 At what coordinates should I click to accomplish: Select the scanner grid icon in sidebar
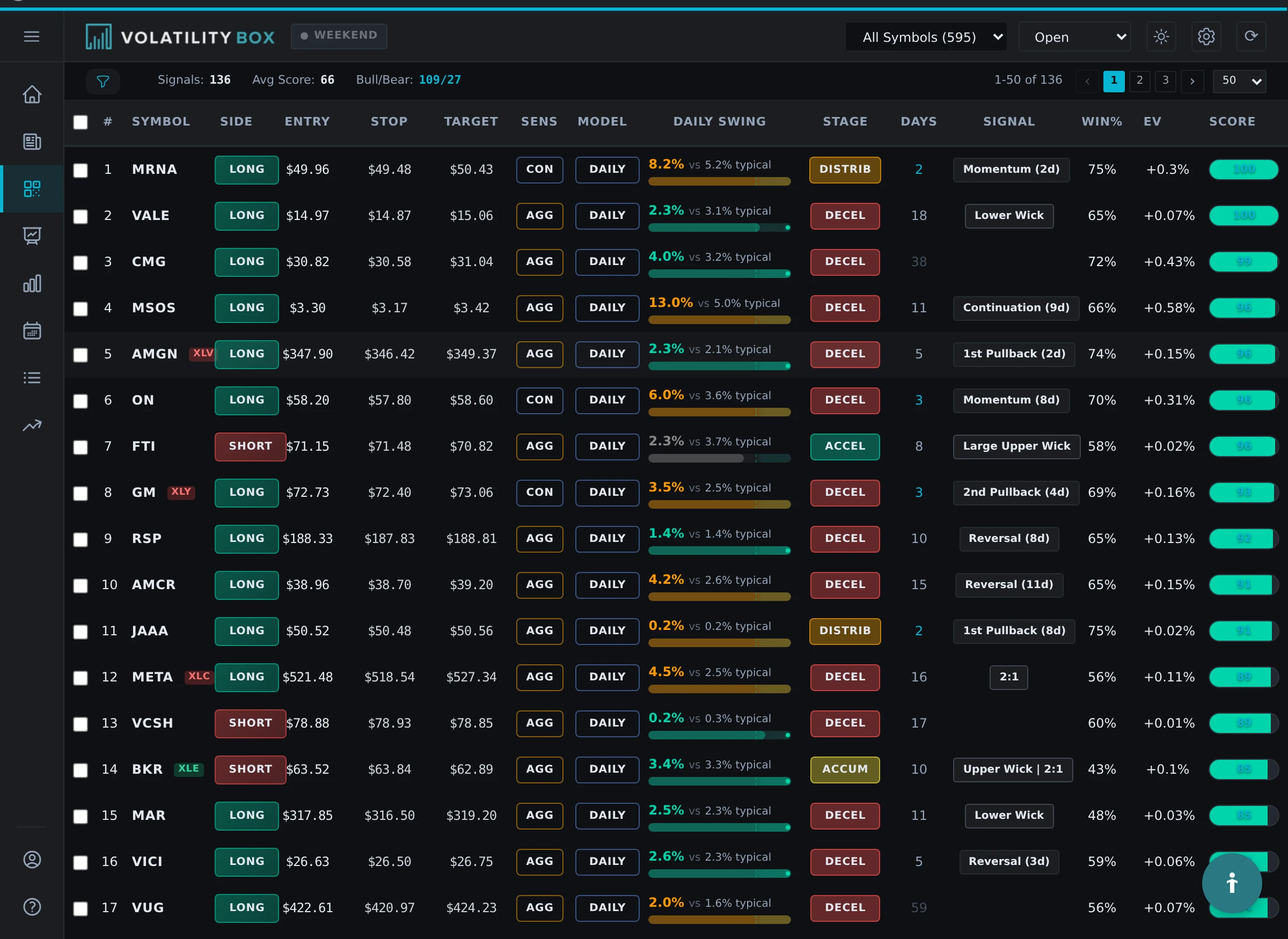click(x=32, y=189)
